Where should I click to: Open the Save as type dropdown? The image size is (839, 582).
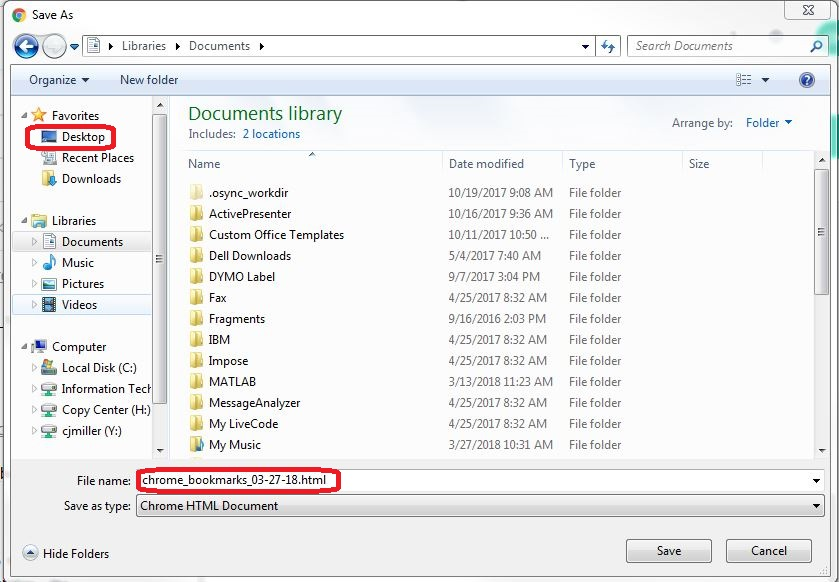[478, 505]
